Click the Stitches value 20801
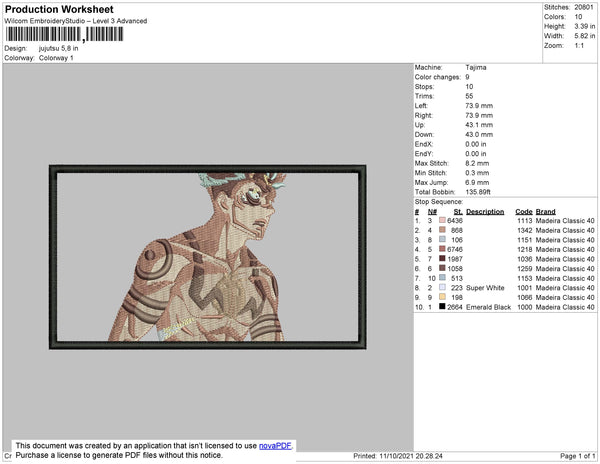Screen dimensions: 600x464 click(584, 7)
